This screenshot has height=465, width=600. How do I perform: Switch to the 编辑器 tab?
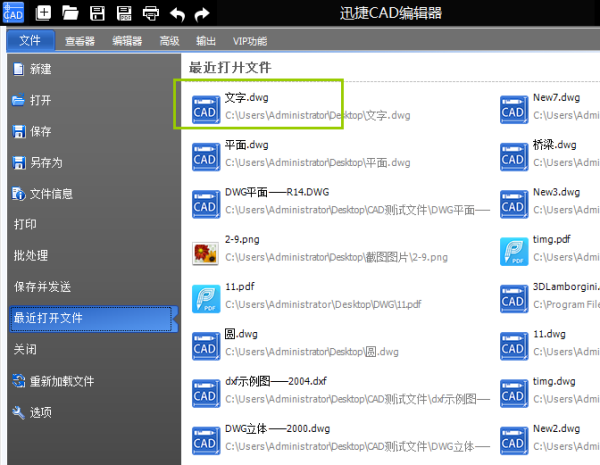tap(127, 41)
